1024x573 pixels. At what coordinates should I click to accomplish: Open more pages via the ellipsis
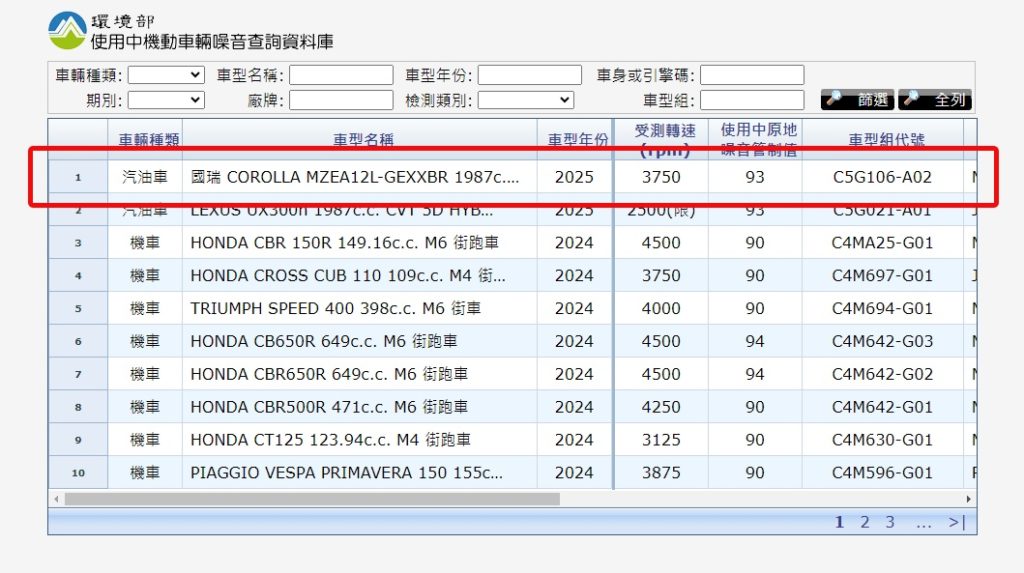[x=923, y=523]
